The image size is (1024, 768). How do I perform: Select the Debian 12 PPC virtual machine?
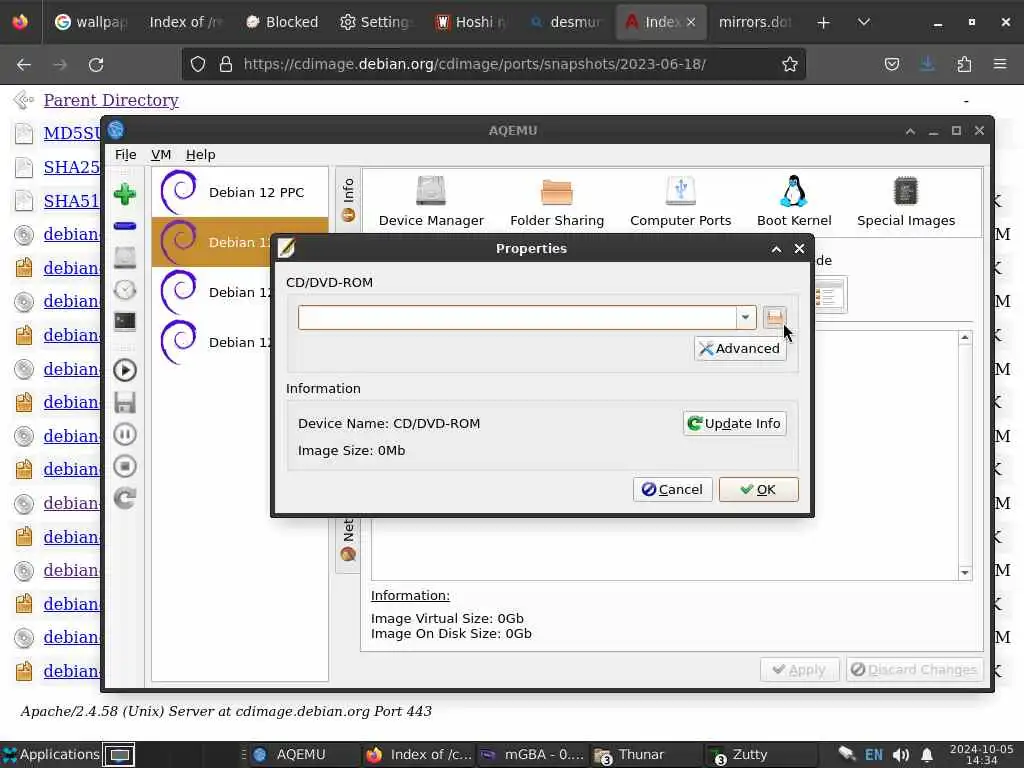240,193
